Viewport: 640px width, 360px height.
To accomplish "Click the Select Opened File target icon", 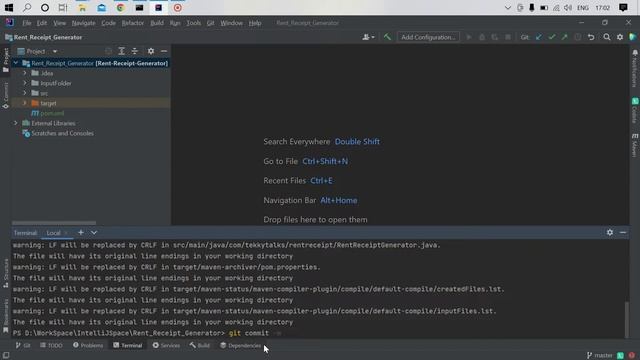I will [109, 51].
